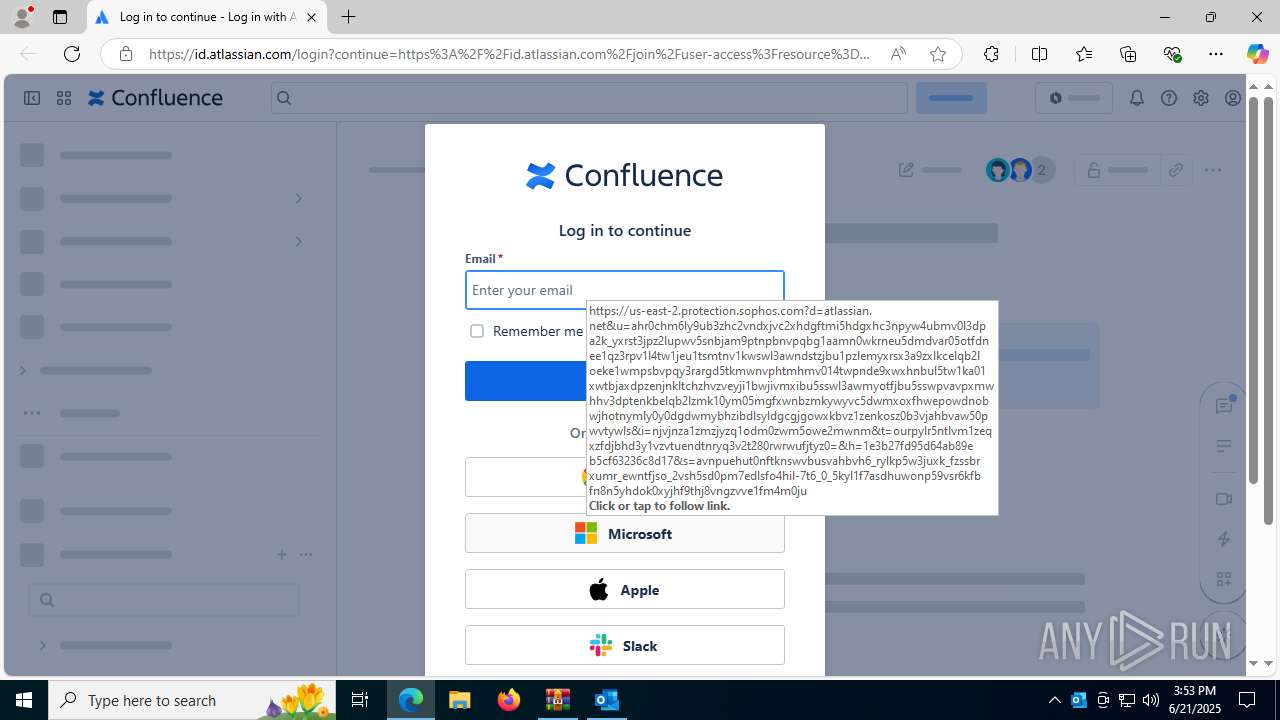Screen dimensions: 1280x720
Task: Open page more actions ellipsis
Action: pyautogui.click(x=1213, y=170)
